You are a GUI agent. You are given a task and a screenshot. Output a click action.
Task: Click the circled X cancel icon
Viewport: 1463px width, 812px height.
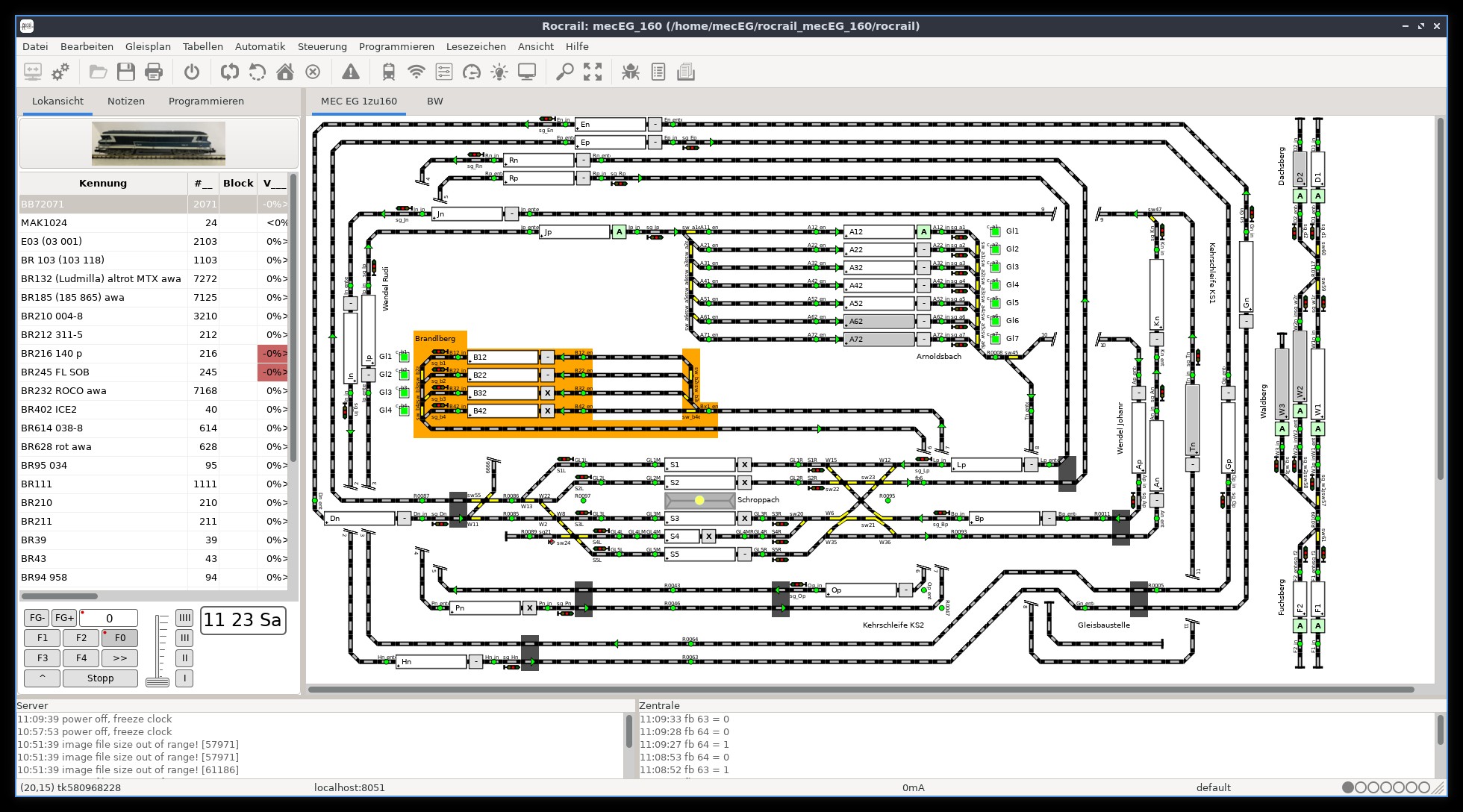(x=313, y=72)
